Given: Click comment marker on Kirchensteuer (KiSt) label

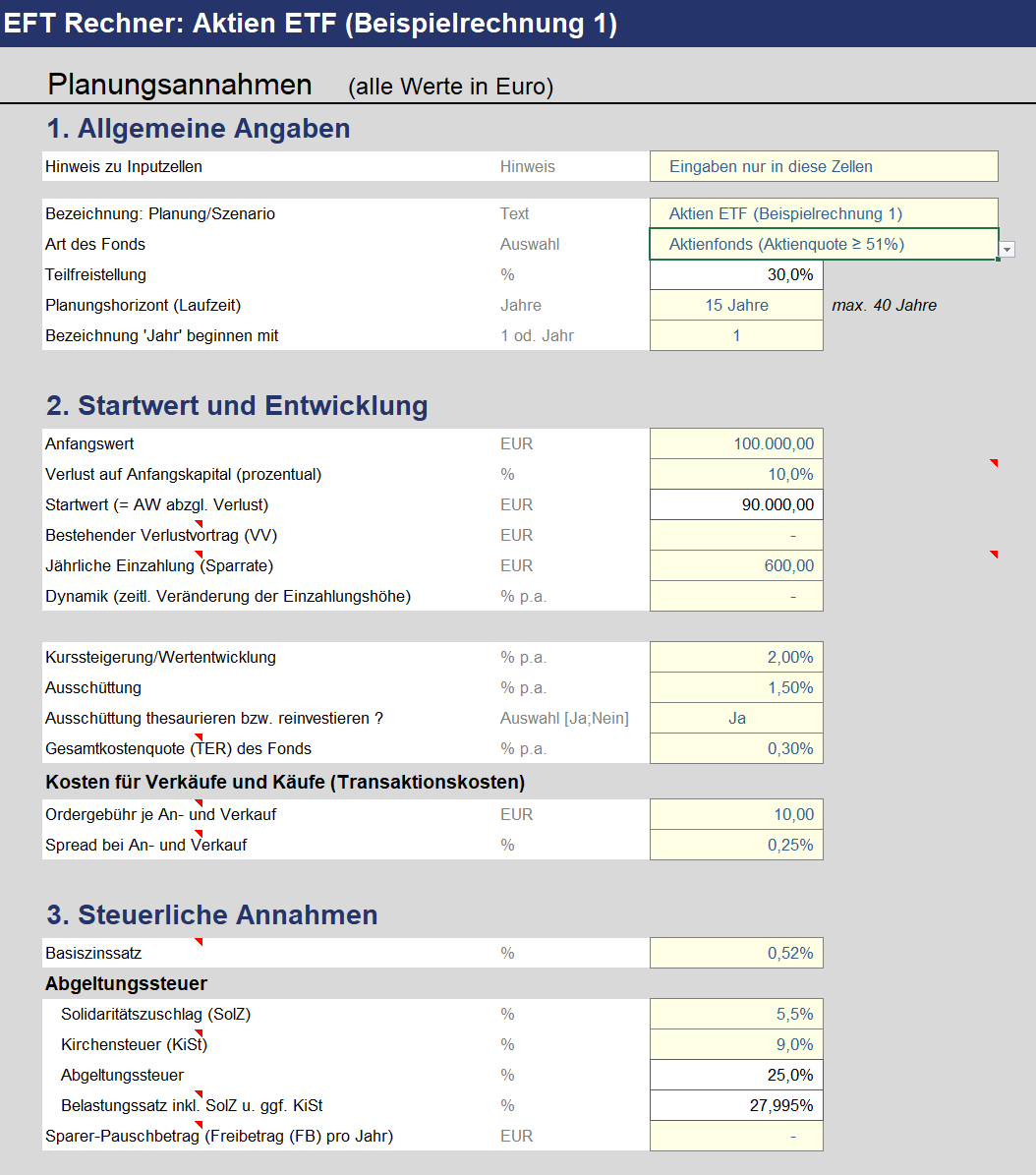Looking at the screenshot, I should pos(199,1033).
